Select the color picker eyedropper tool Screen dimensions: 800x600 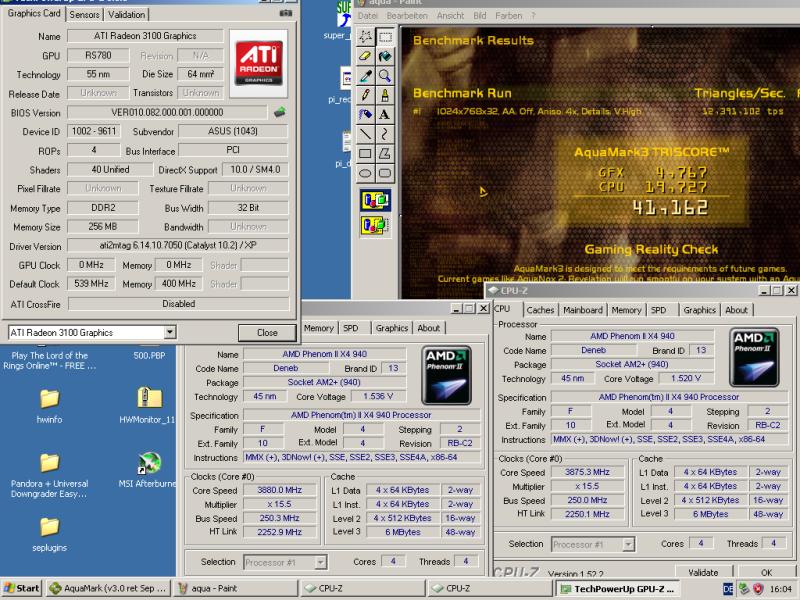365,76
